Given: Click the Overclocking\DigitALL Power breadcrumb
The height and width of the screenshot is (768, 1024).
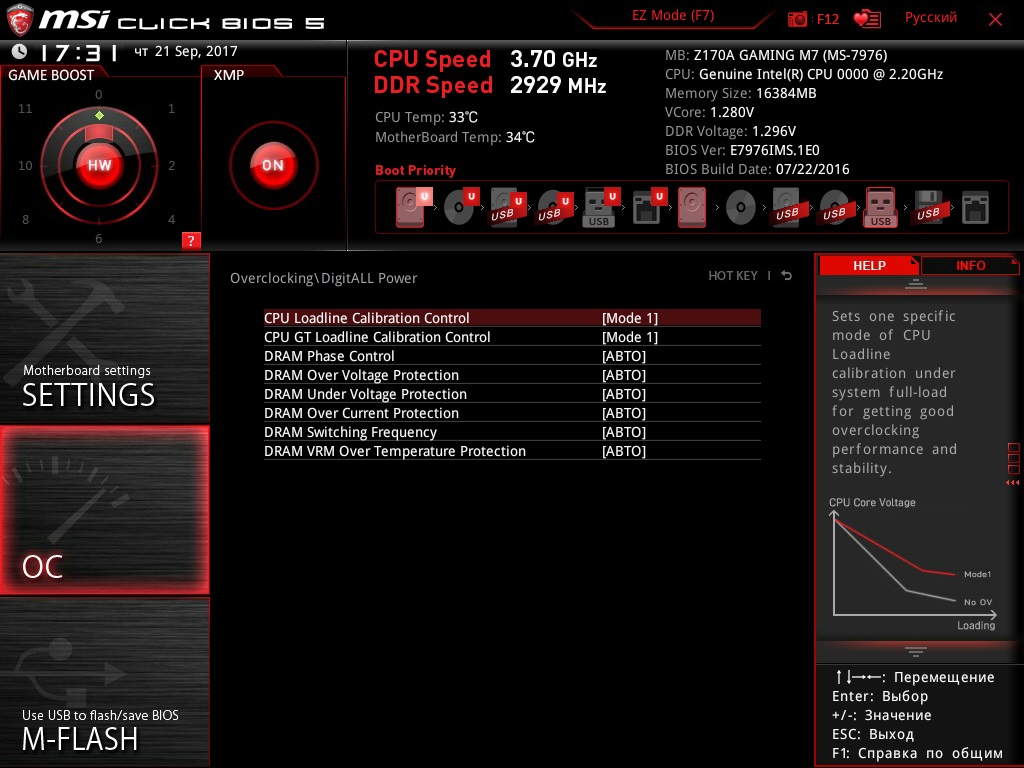Looking at the screenshot, I should pyautogui.click(x=323, y=278).
